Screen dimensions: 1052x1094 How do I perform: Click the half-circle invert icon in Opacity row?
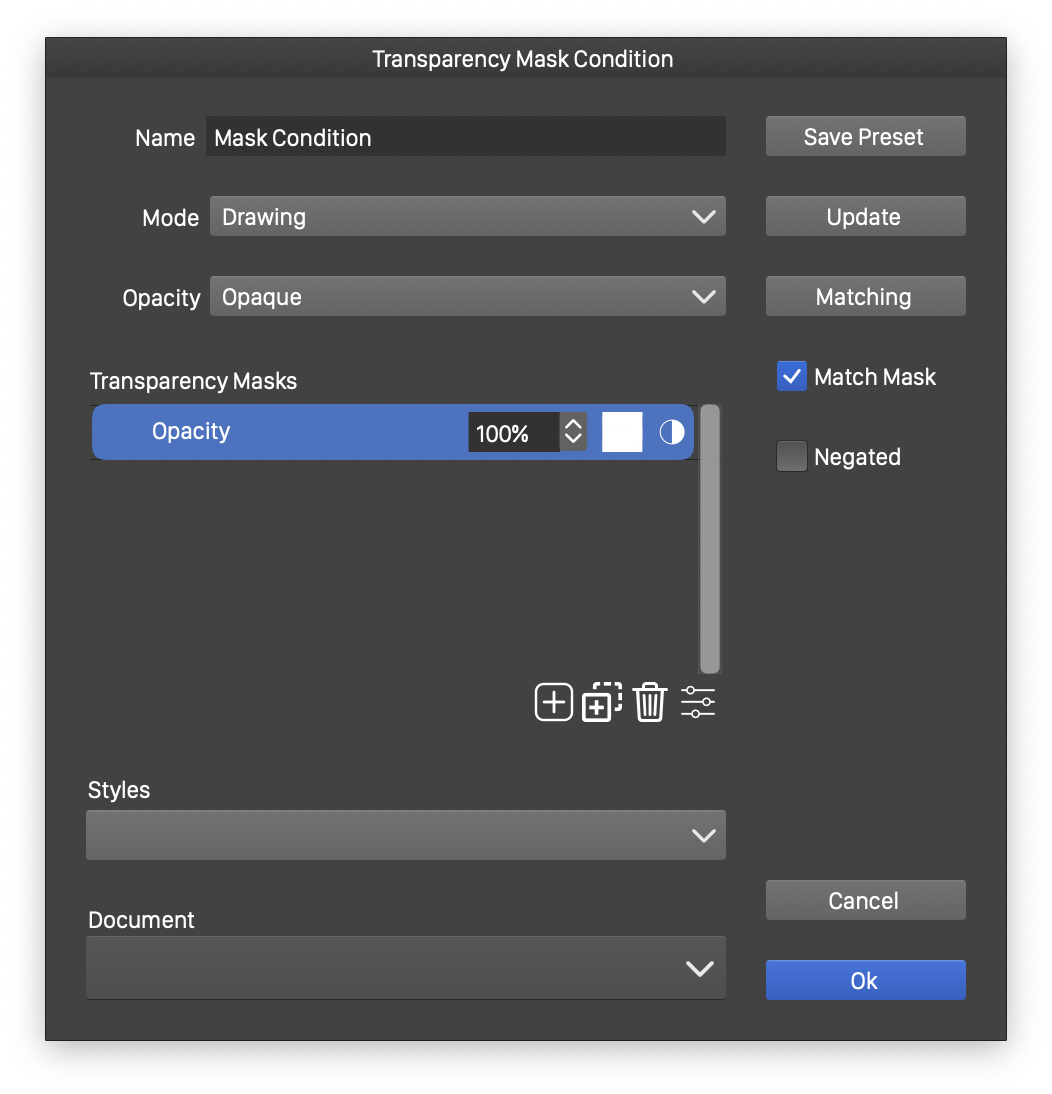tap(672, 432)
